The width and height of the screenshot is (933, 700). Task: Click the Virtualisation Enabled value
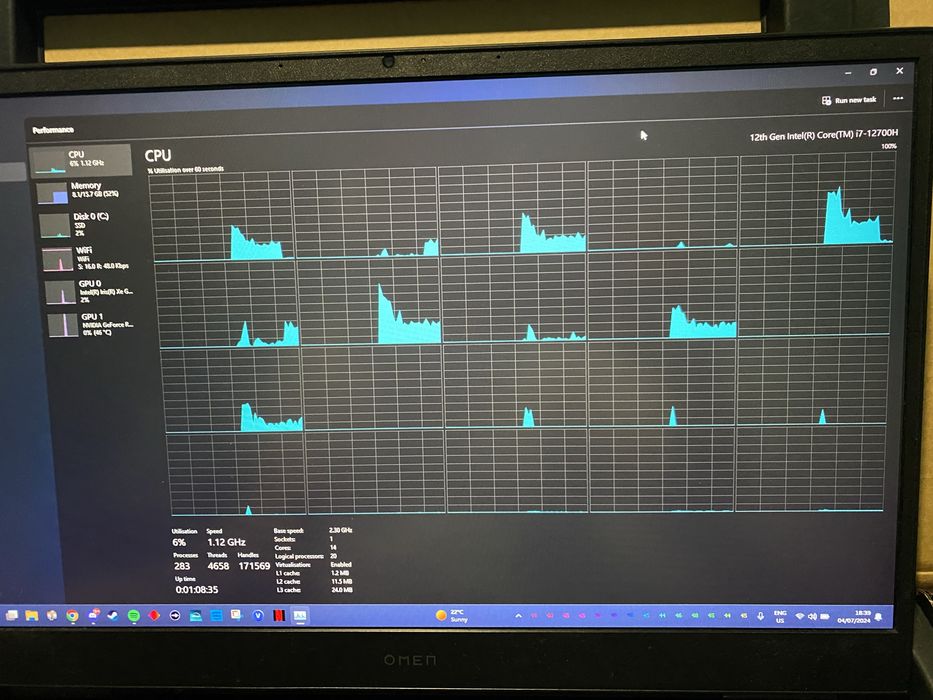pos(341,564)
